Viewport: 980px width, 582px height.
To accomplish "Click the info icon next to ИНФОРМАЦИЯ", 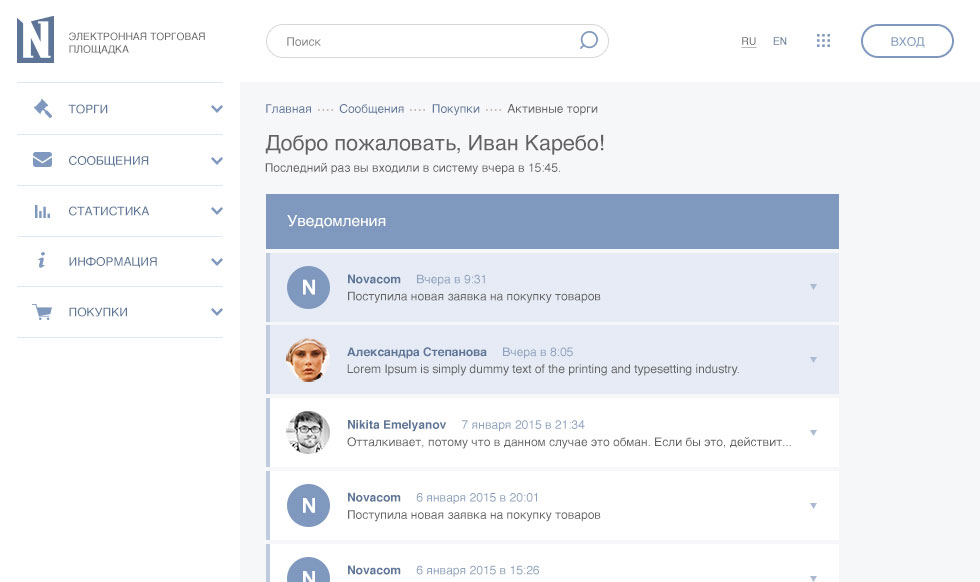I will (x=41, y=261).
